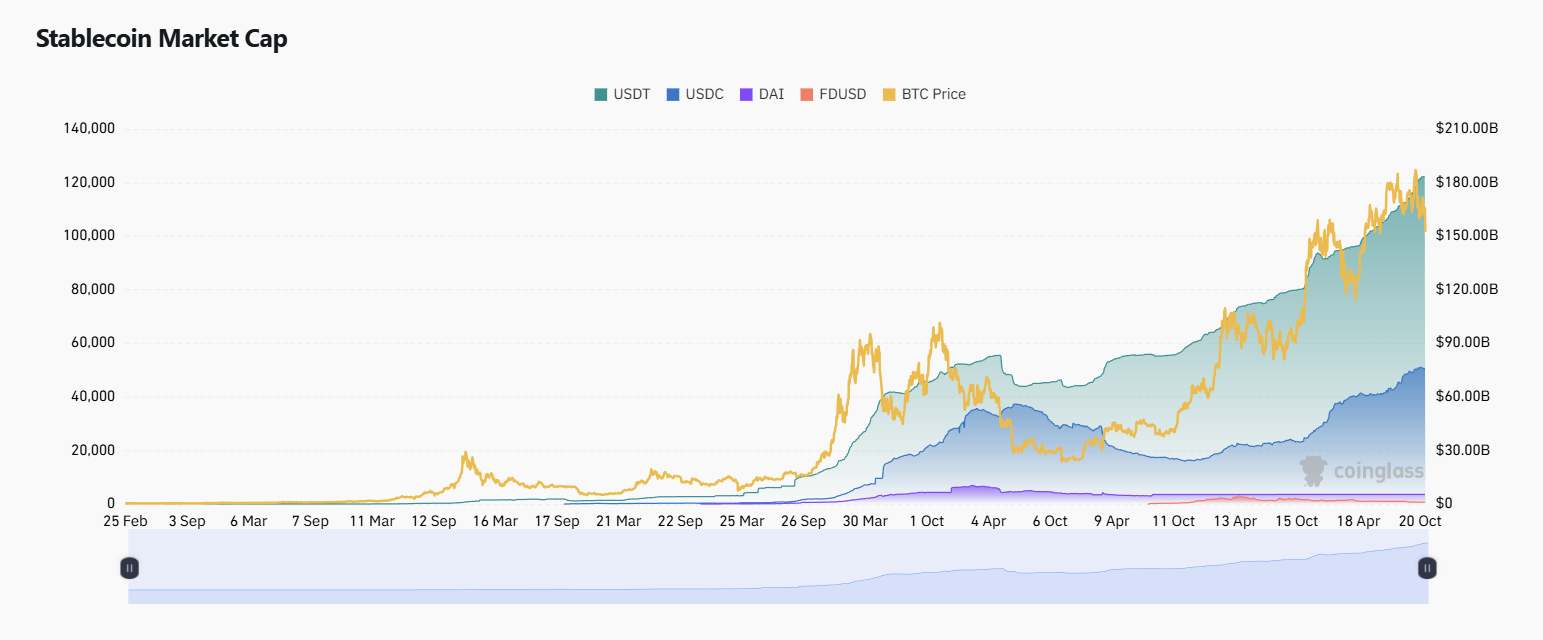Click the $60.00B right axis label

click(x=1463, y=396)
